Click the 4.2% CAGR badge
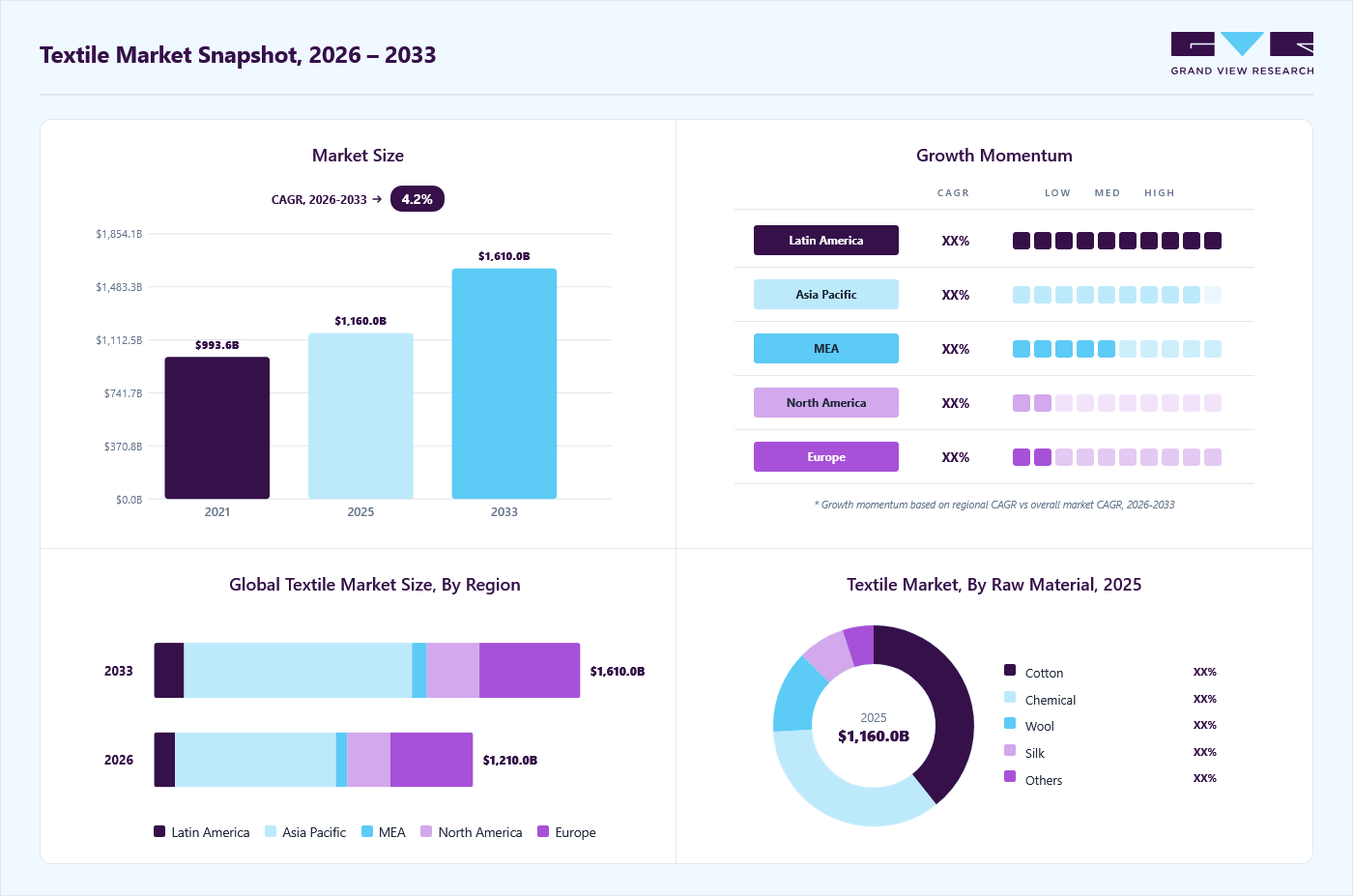Viewport: 1353px width, 896px height. coord(417,199)
